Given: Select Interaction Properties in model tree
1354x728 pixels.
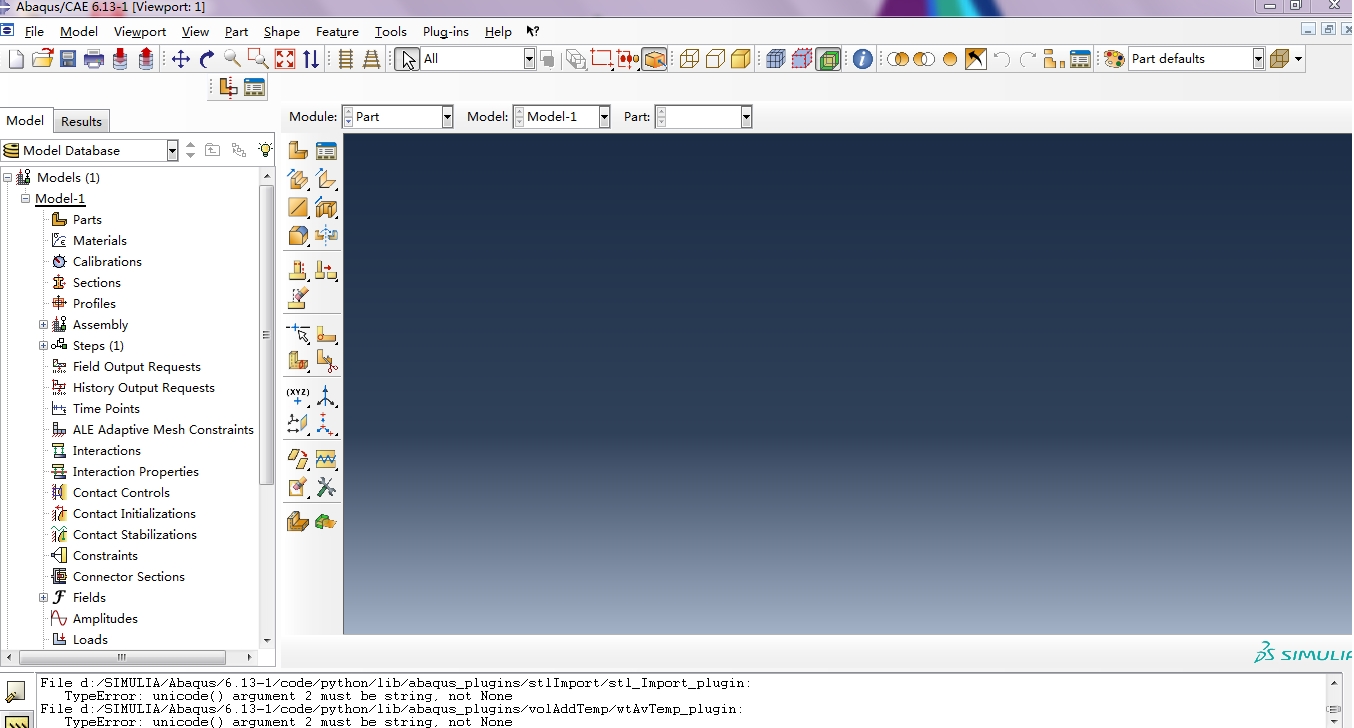Looking at the screenshot, I should point(136,472).
